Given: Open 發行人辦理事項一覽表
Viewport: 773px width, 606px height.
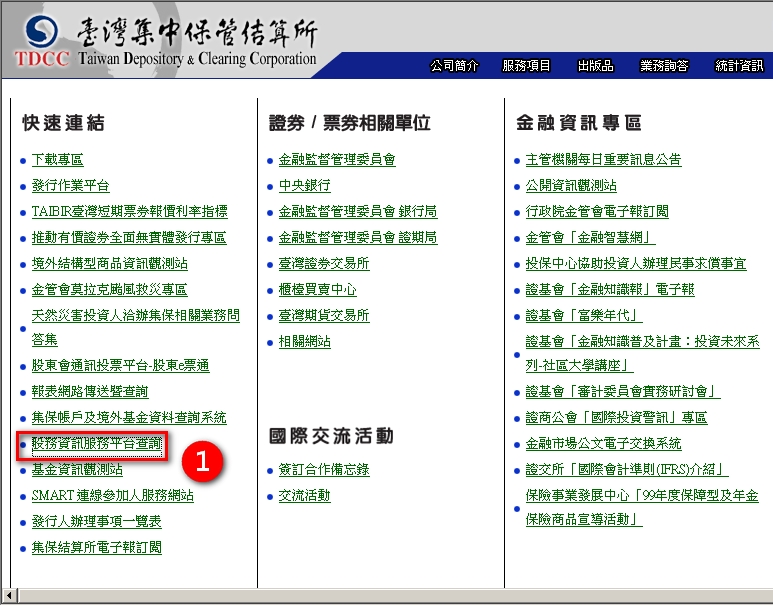Looking at the screenshot, I should (x=97, y=521).
